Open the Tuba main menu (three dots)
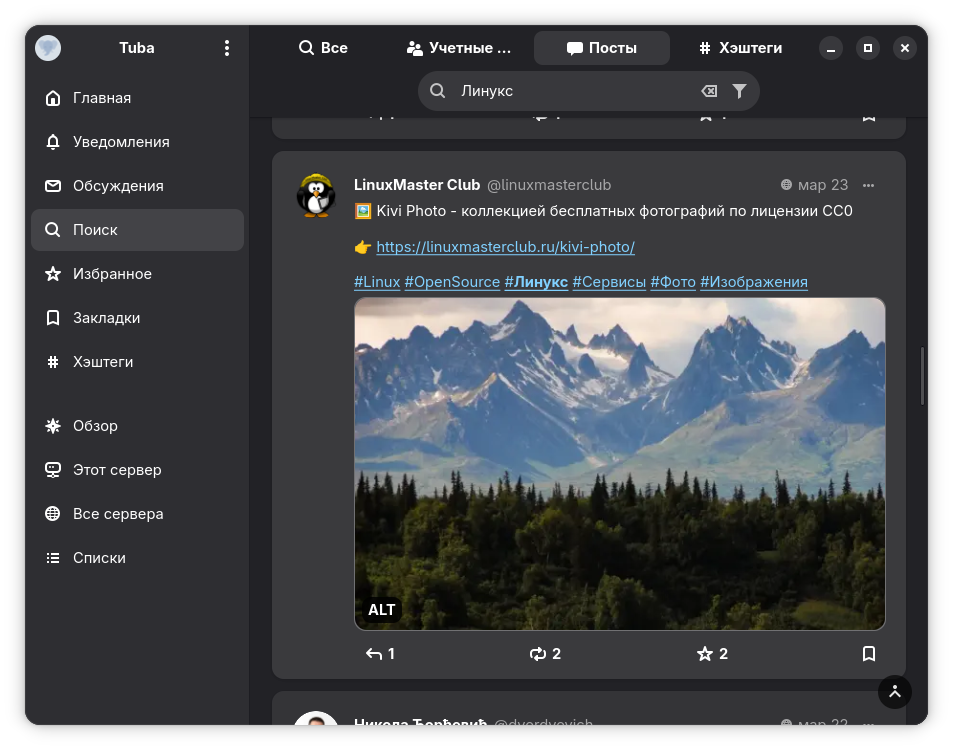Screen dimensions: 953x750 point(227,48)
